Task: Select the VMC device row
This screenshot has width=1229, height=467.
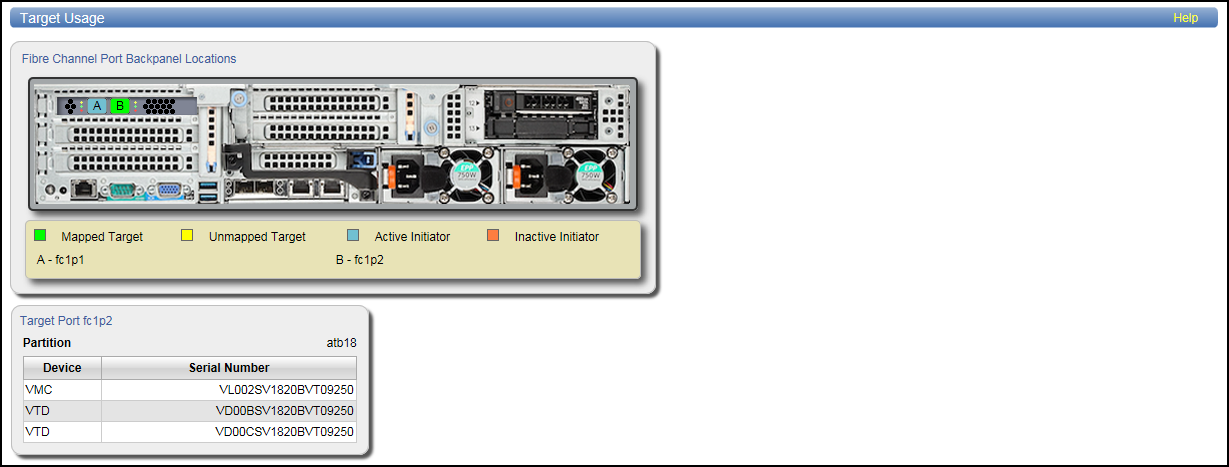Action: (x=190, y=390)
